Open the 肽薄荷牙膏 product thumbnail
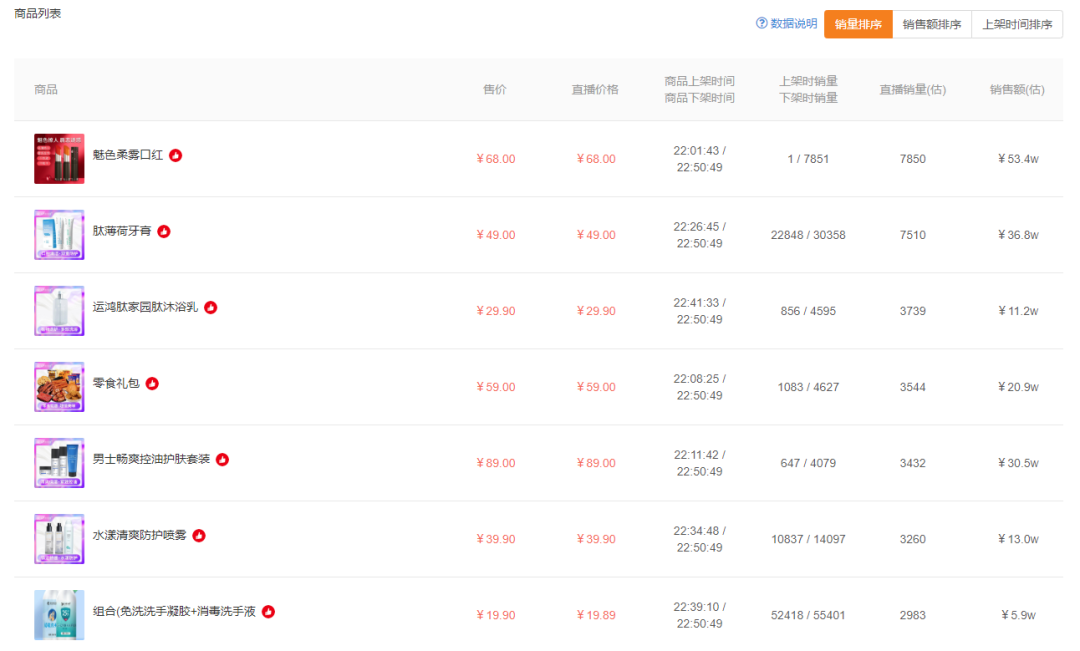This screenshot has height=651, width=1080. [x=59, y=235]
